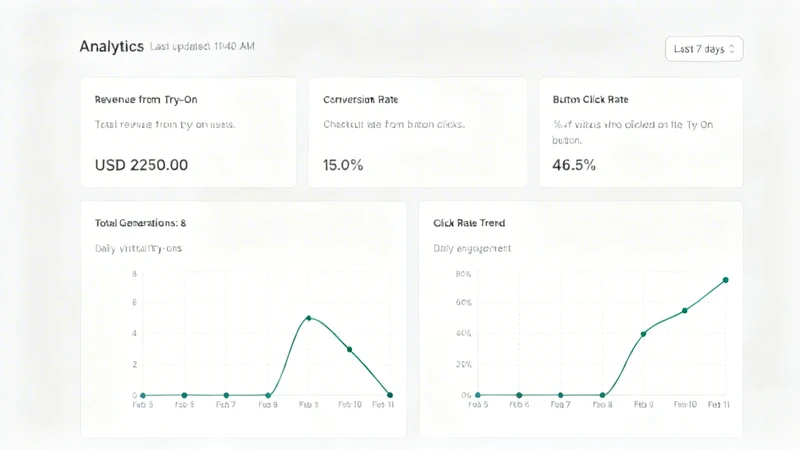This screenshot has width=800, height=450.
Task: Click the 15.0% conversion rate value
Action: [343, 165]
